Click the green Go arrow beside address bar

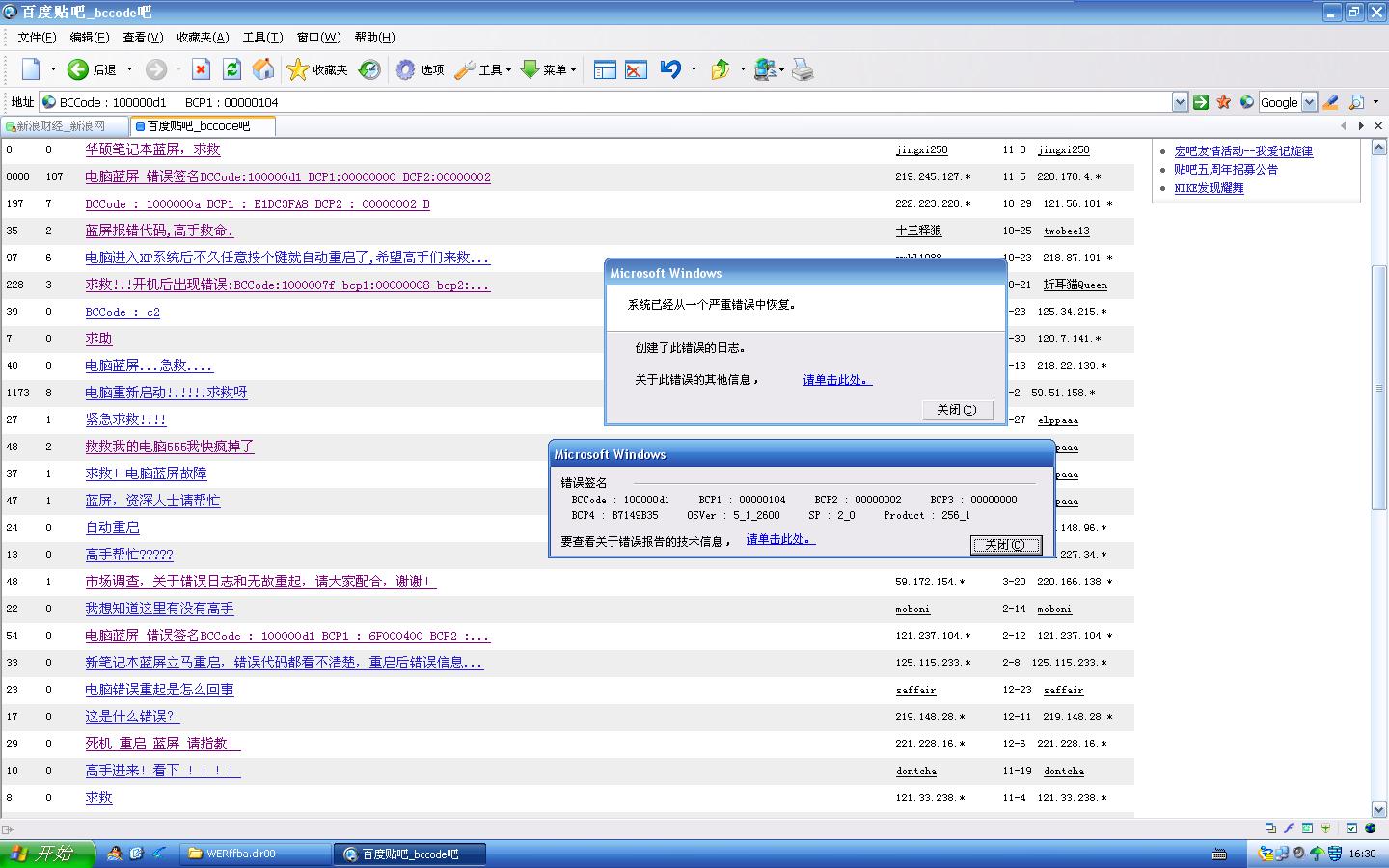[1201, 102]
